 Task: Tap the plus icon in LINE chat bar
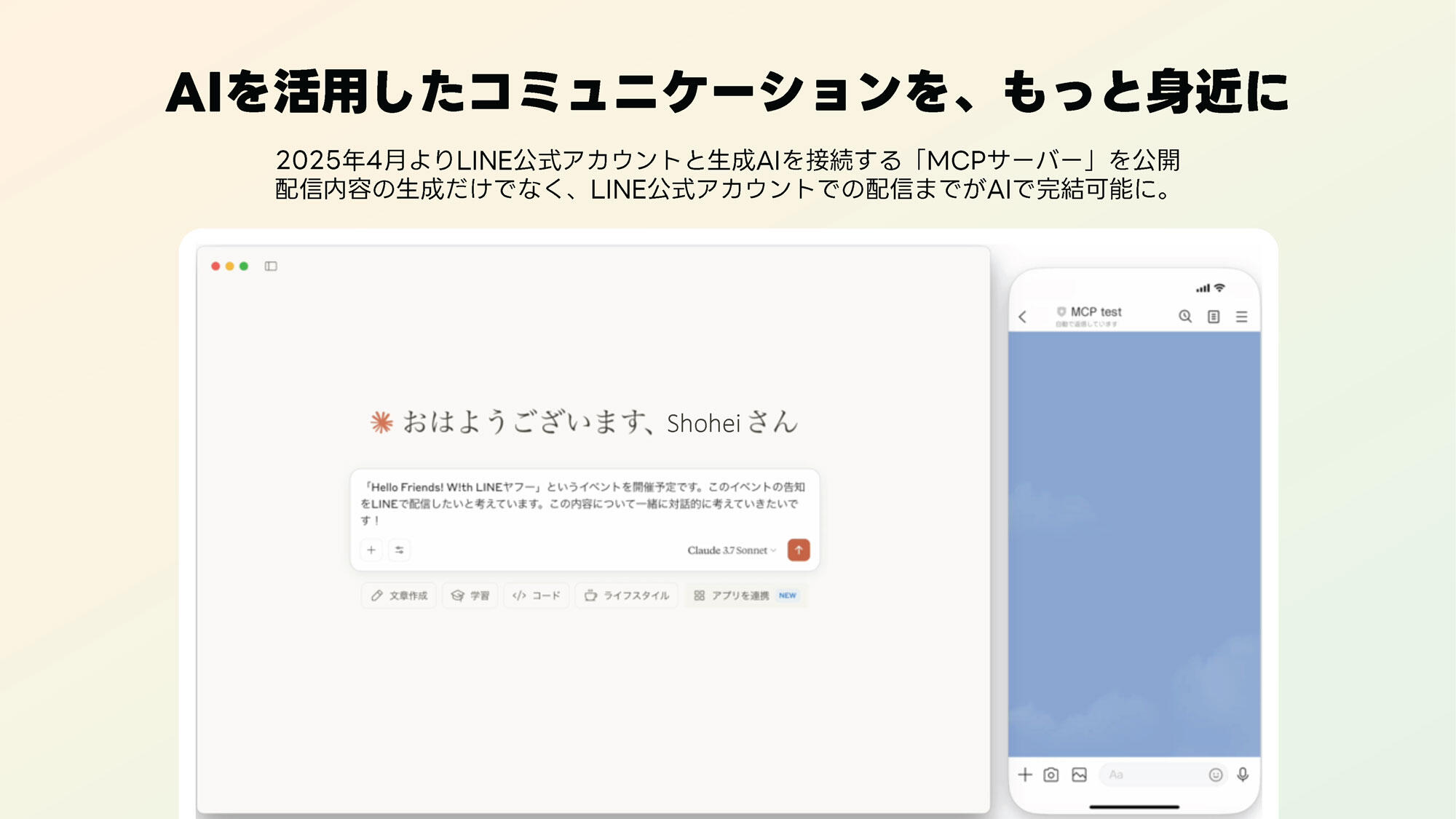[1025, 775]
